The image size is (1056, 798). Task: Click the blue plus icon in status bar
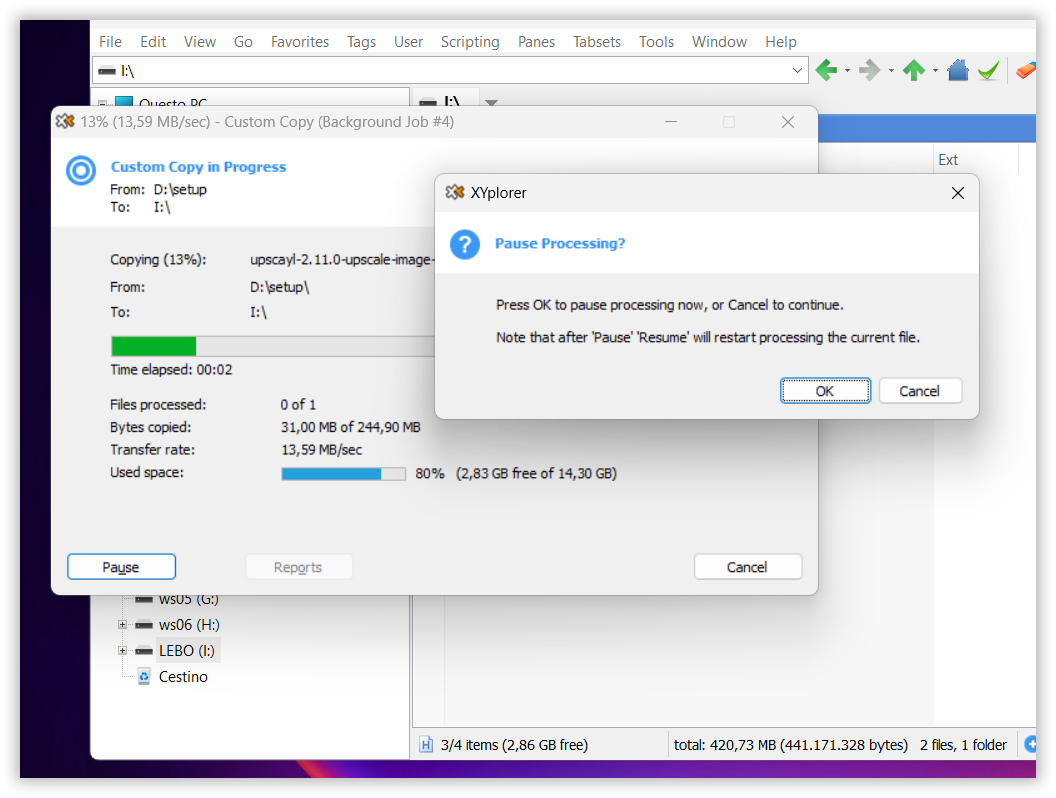[1030, 744]
